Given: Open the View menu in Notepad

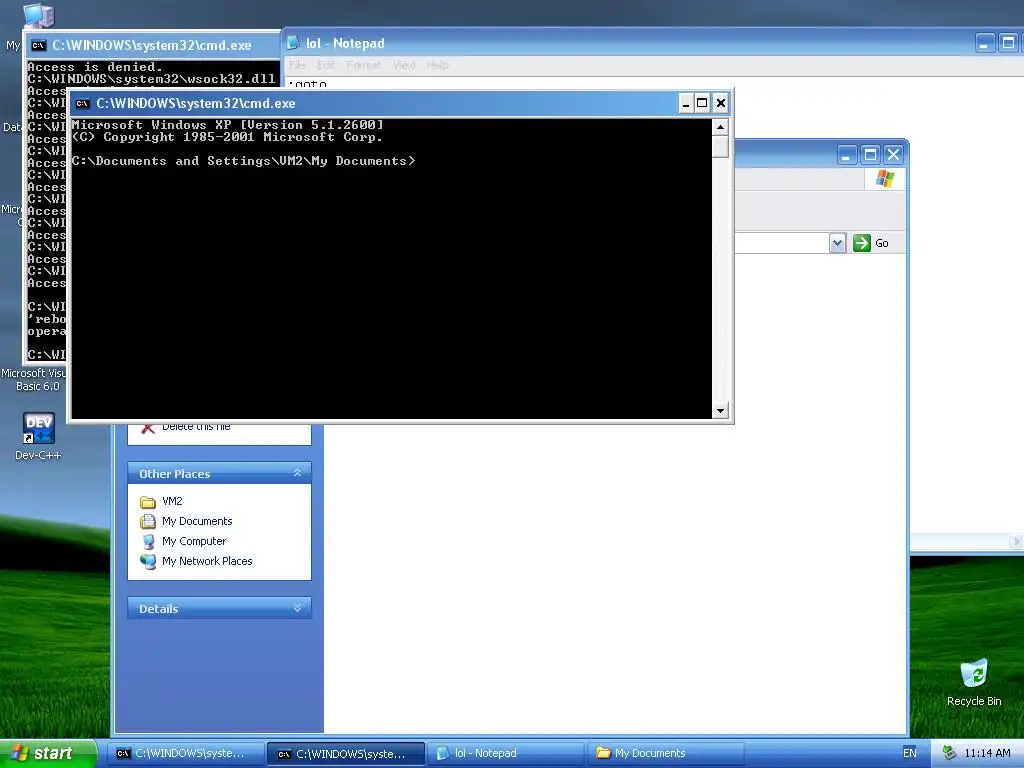Looking at the screenshot, I should (404, 65).
